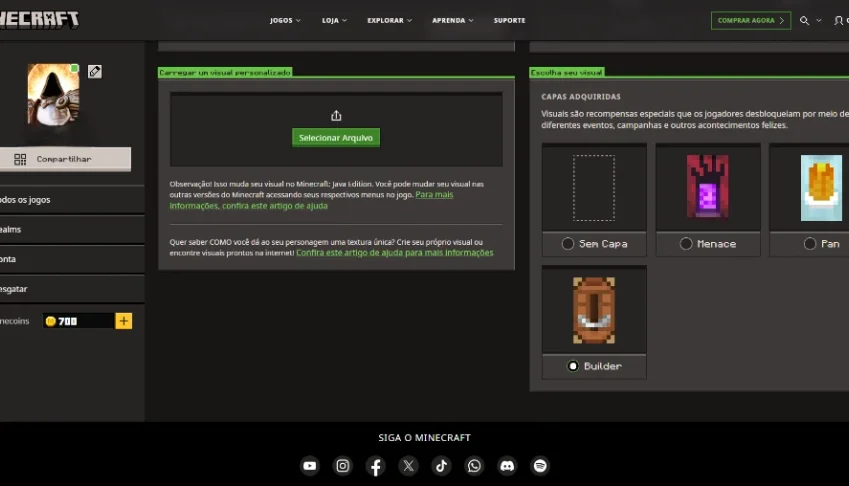Select the Pan cape radio button
The height and width of the screenshot is (486, 849).
809,244
